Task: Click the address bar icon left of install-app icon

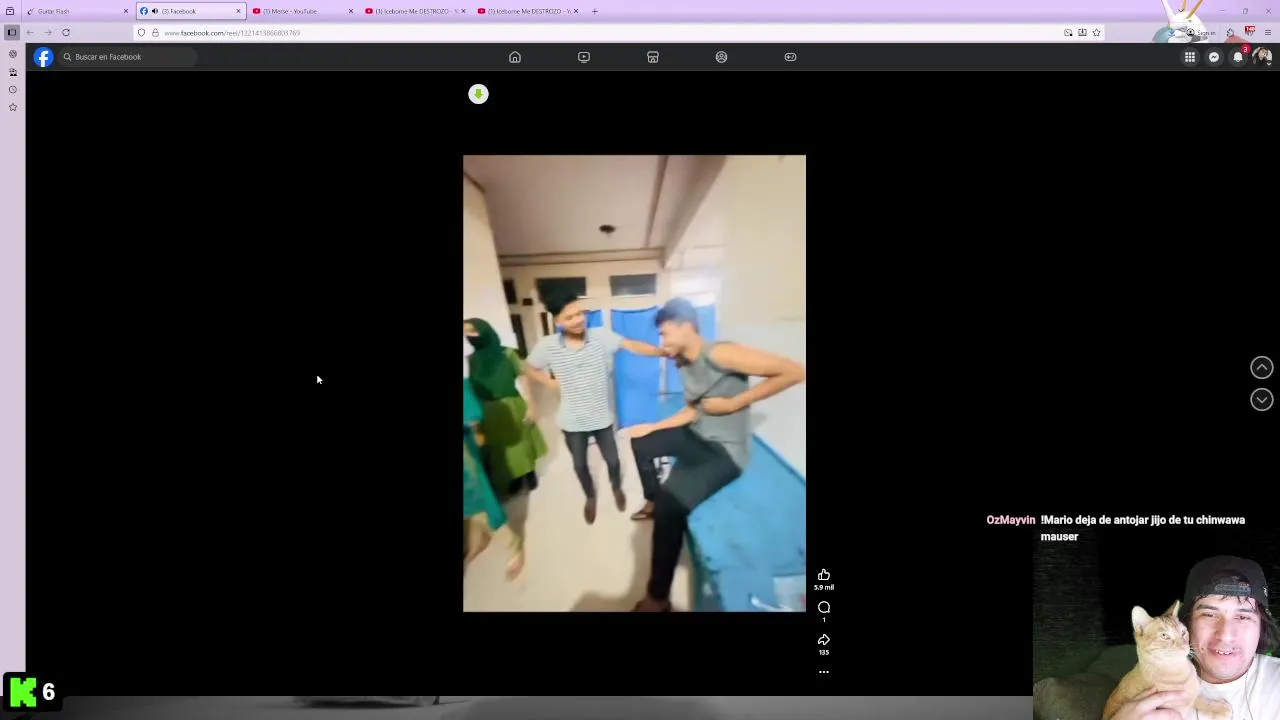Action: tap(1068, 32)
